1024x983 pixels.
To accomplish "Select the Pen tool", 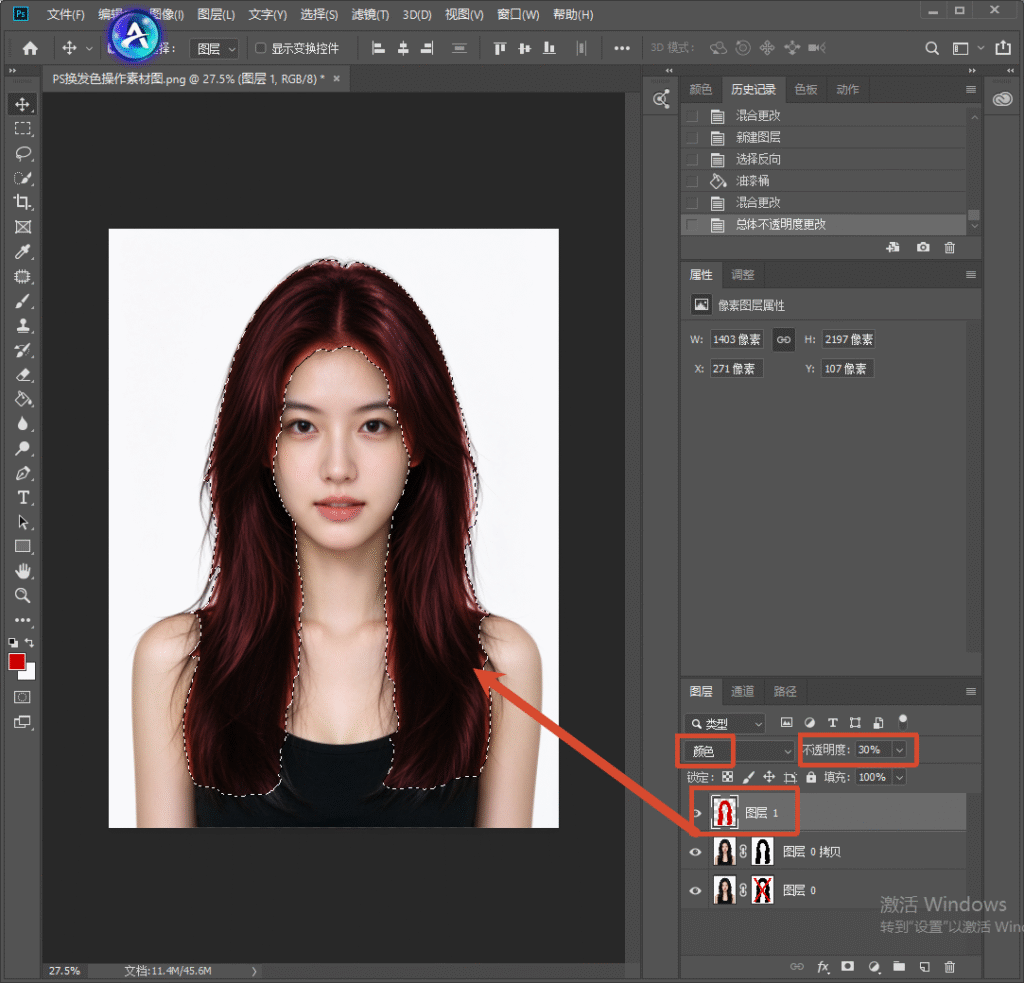I will [23, 473].
